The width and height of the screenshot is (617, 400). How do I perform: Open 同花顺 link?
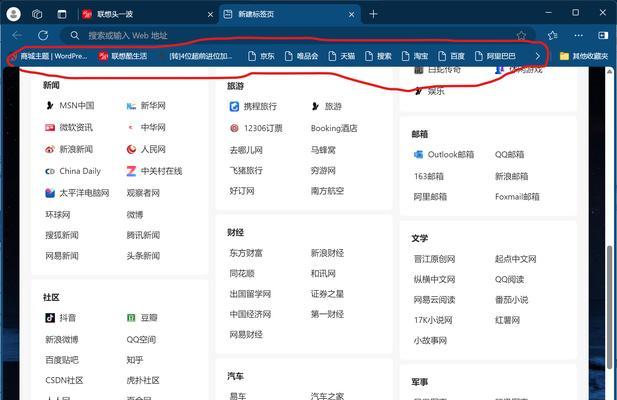[242, 273]
